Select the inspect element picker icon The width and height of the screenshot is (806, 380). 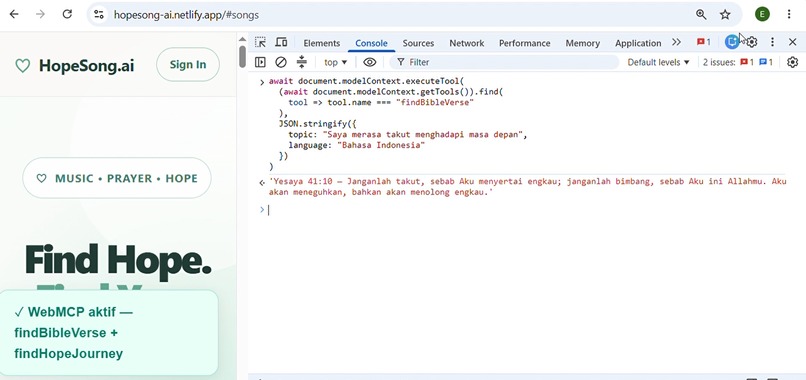pos(261,43)
